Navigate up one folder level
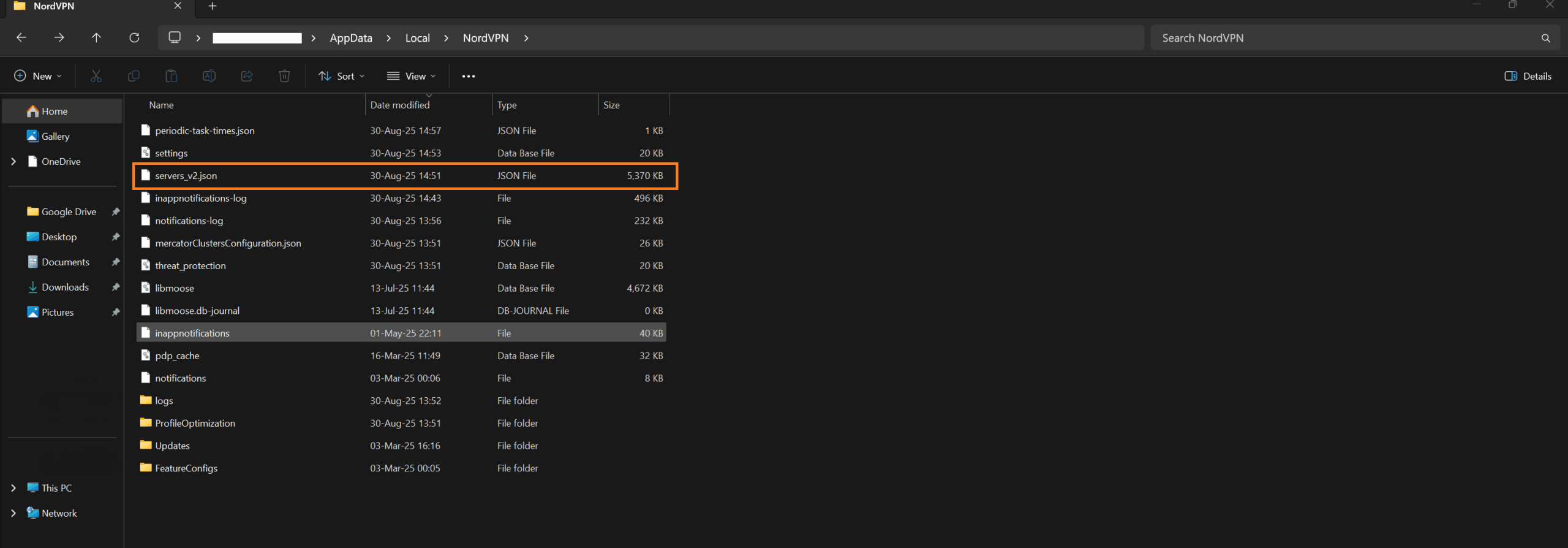Image resolution: width=1568 pixels, height=548 pixels. point(96,38)
